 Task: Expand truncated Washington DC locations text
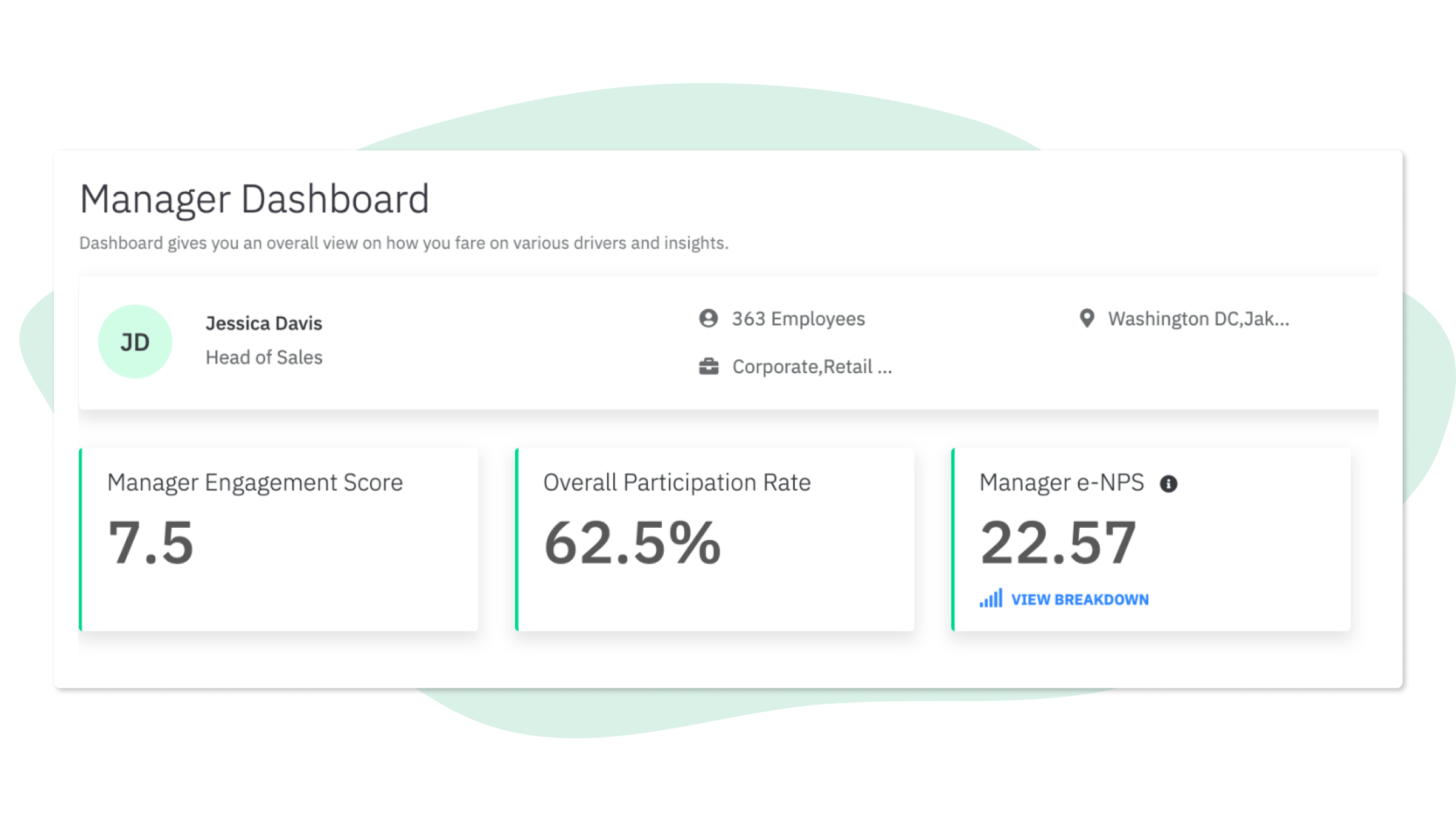tap(1198, 318)
